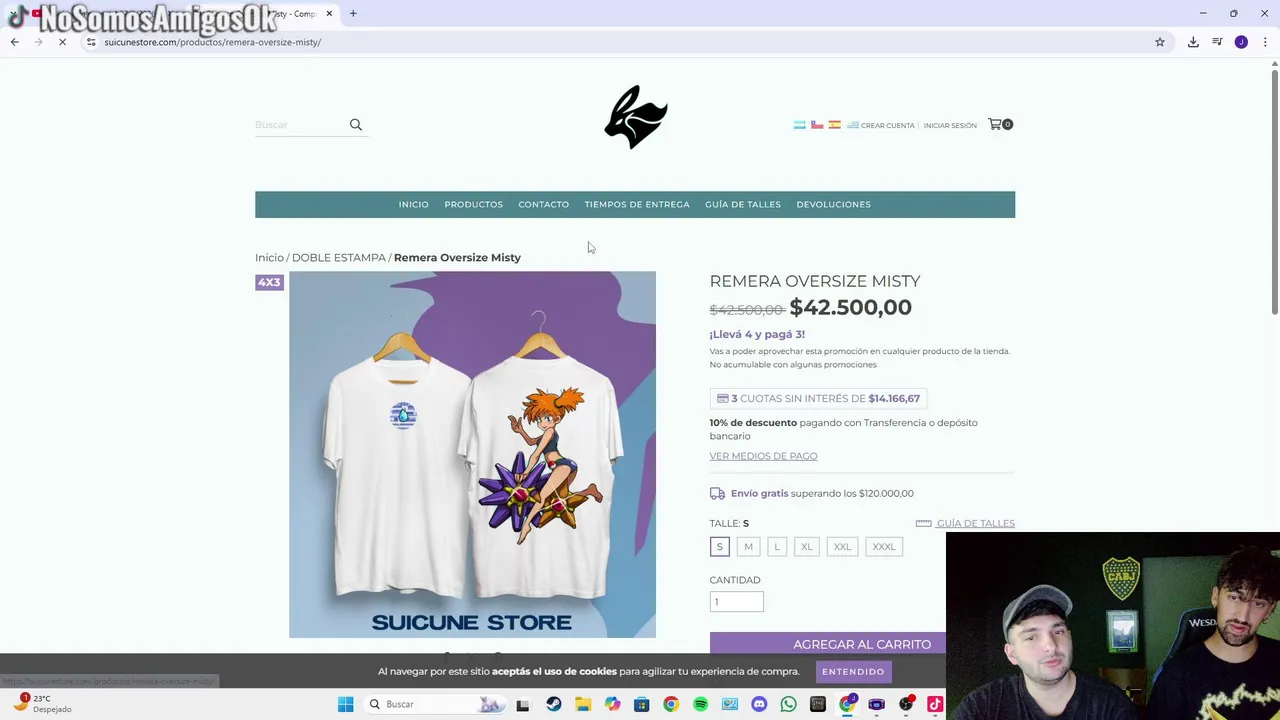Close the current browser tab

[x=329, y=14]
